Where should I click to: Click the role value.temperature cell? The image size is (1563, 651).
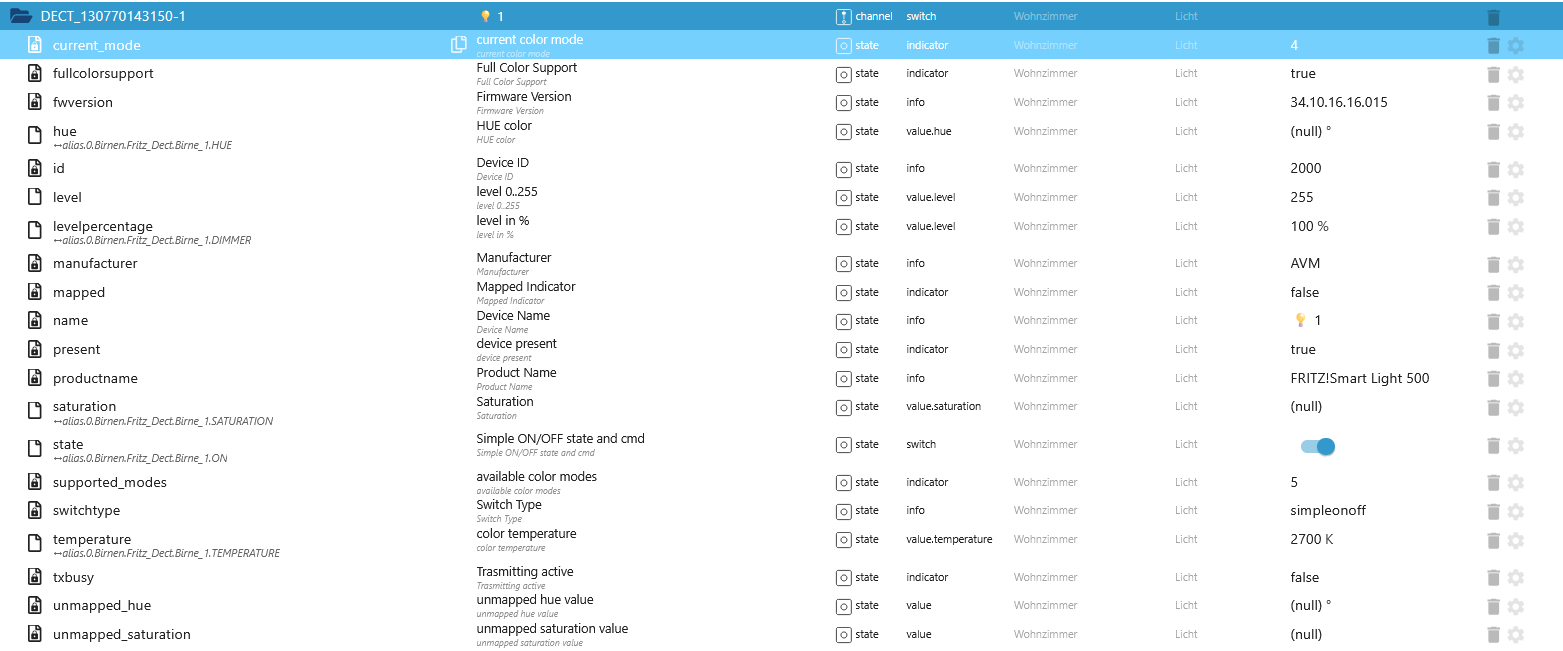coord(949,539)
